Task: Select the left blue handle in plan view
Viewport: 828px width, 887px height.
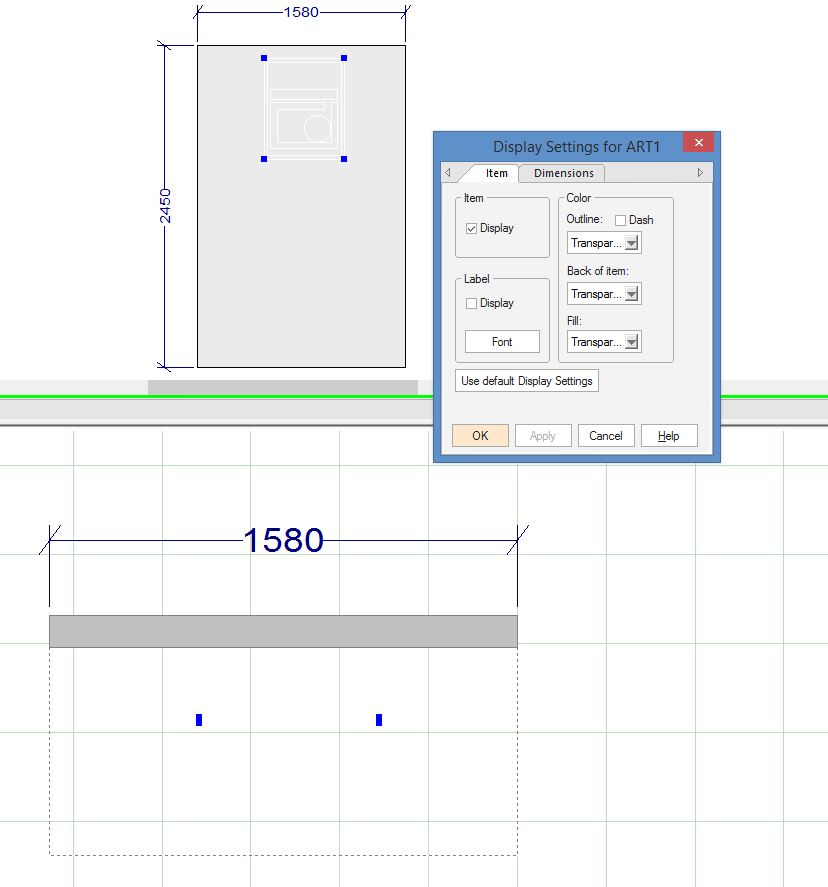Action: pos(199,720)
